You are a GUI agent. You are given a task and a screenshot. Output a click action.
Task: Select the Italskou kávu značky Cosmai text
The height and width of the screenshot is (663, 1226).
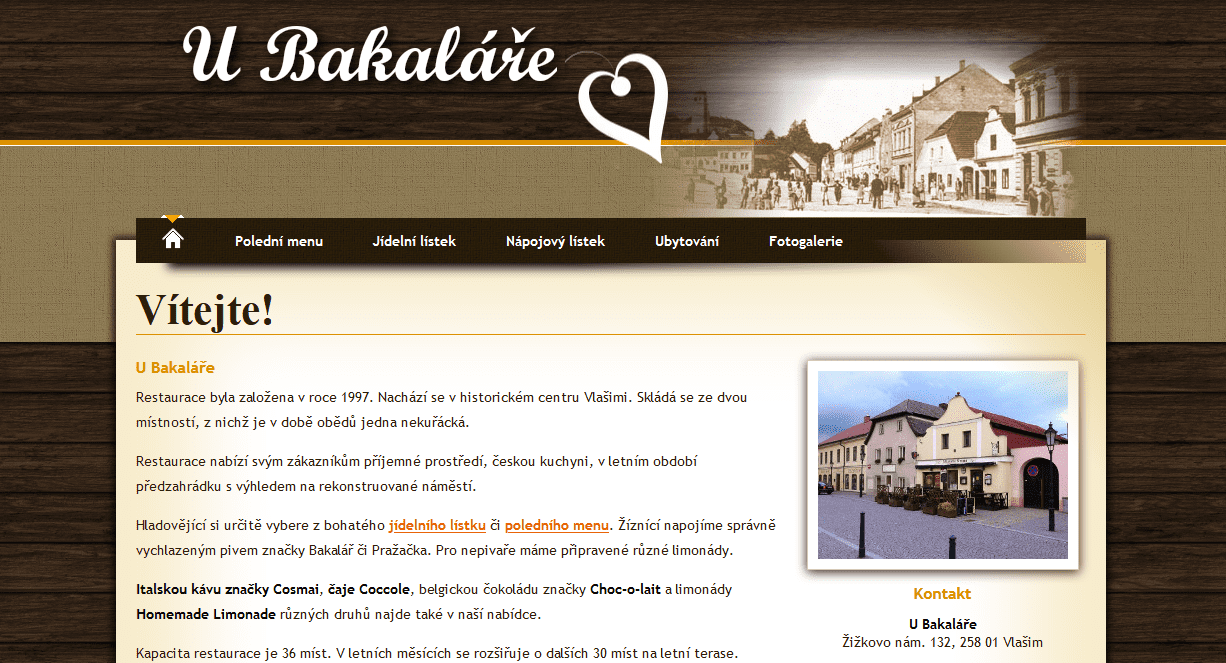click(x=229, y=589)
